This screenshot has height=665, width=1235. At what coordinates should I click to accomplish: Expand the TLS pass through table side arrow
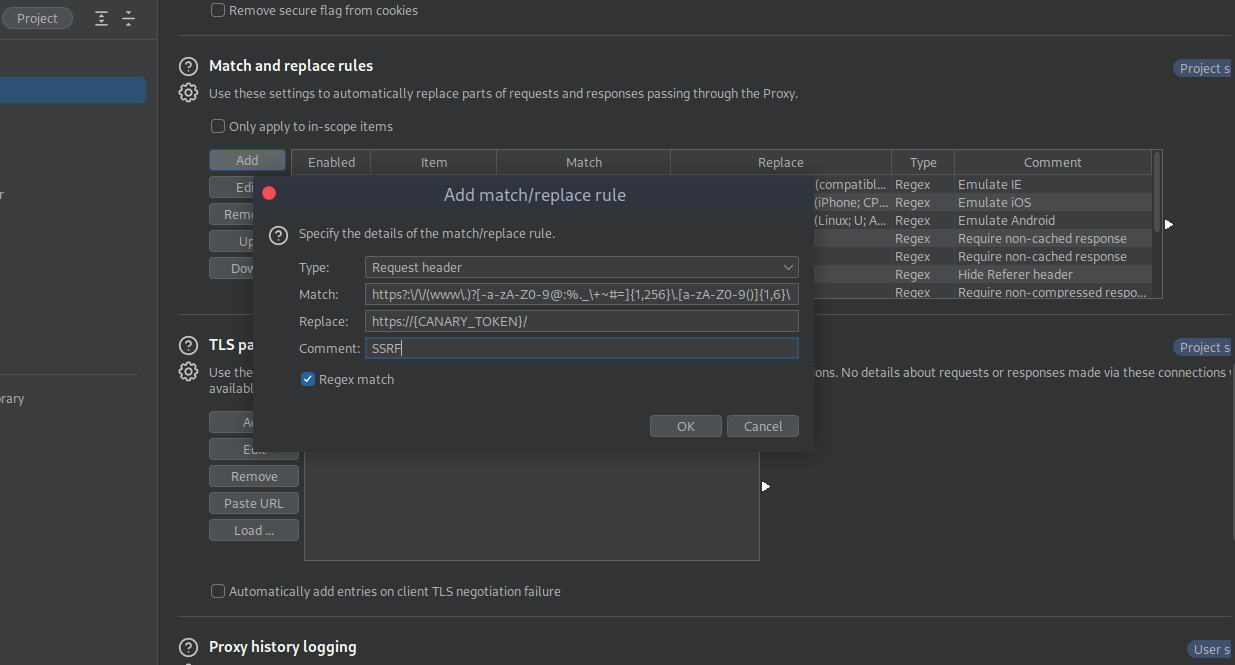pos(765,486)
